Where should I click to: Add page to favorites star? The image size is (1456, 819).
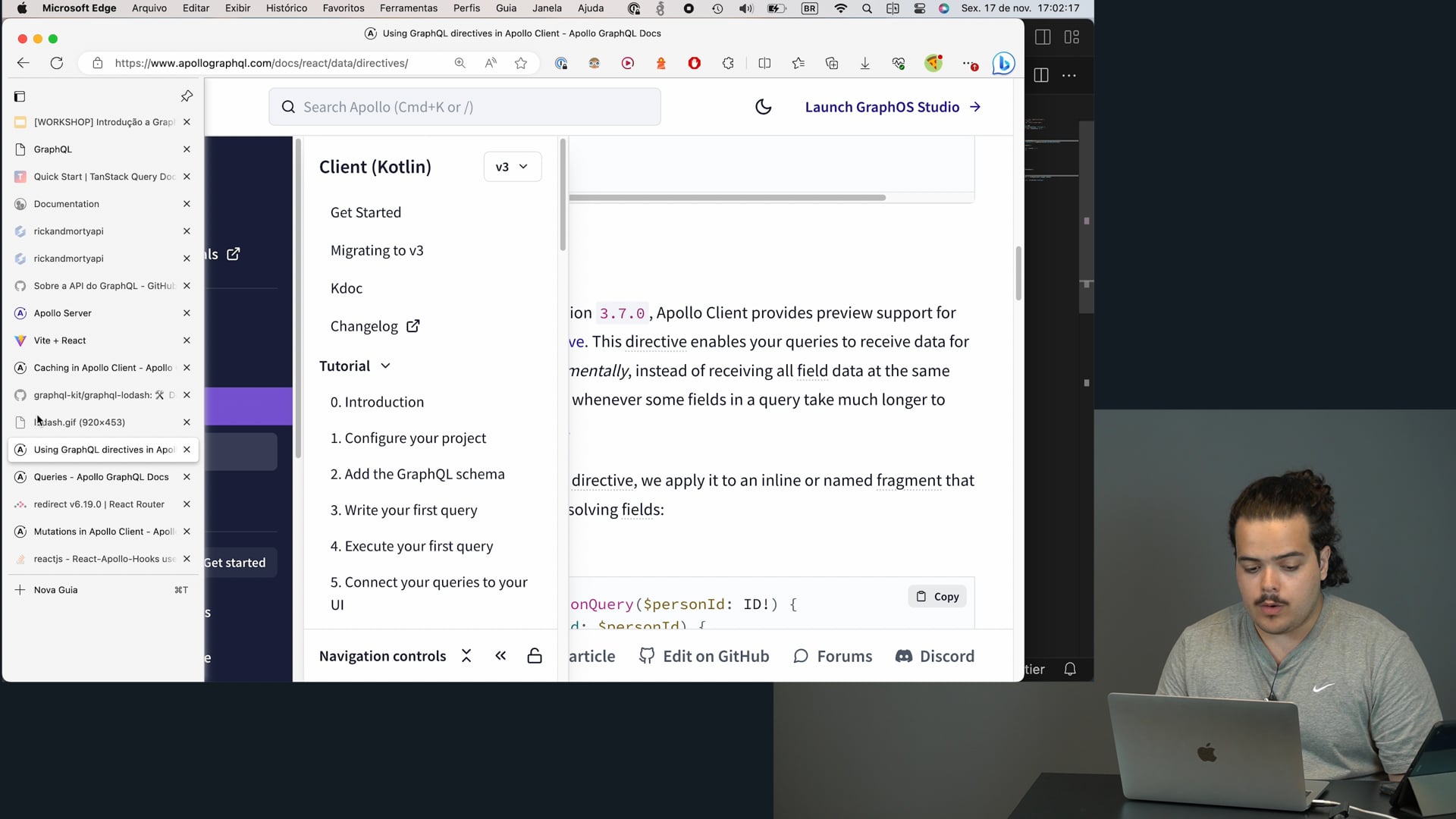click(x=521, y=64)
